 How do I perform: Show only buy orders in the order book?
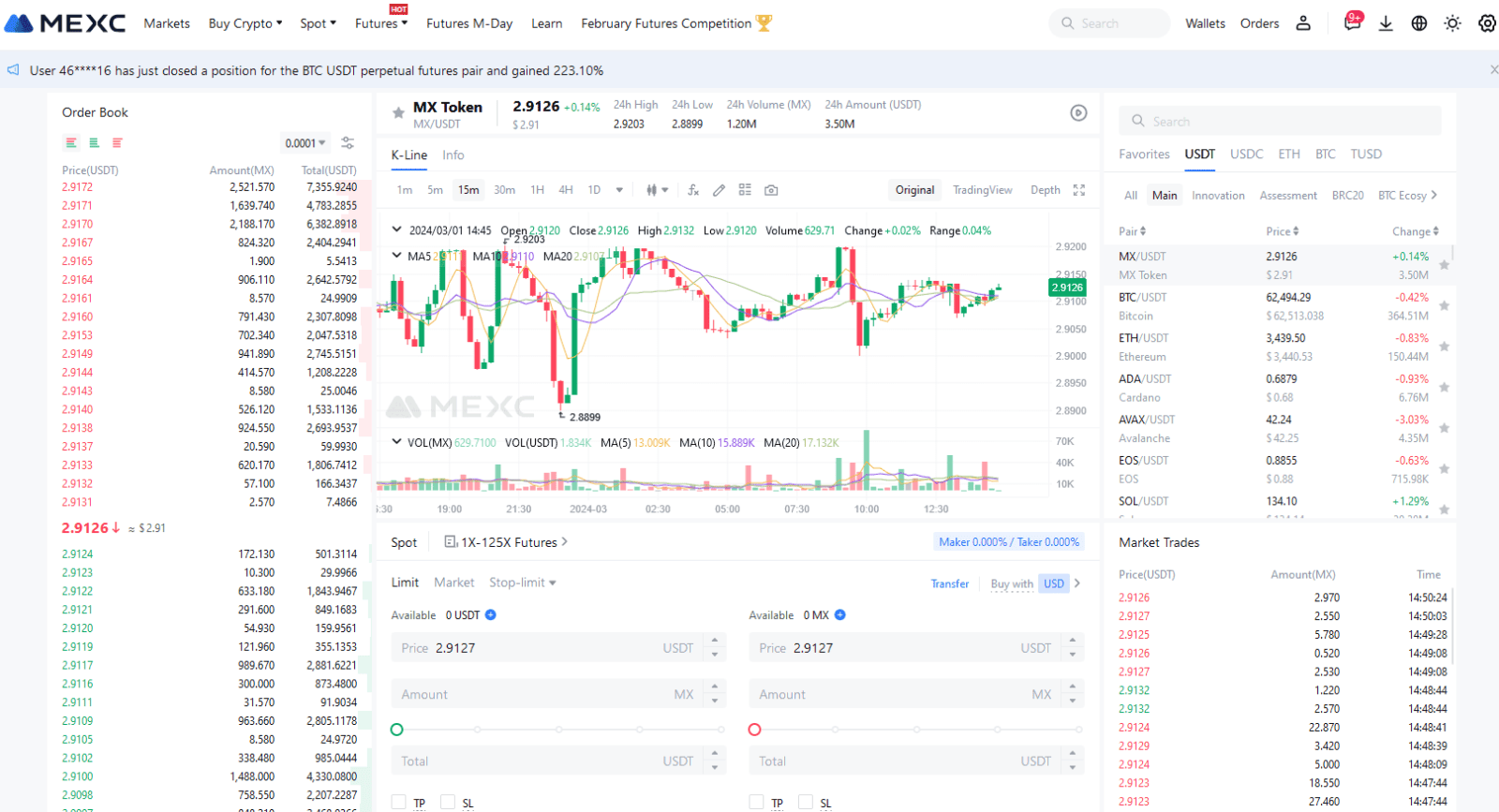94,142
